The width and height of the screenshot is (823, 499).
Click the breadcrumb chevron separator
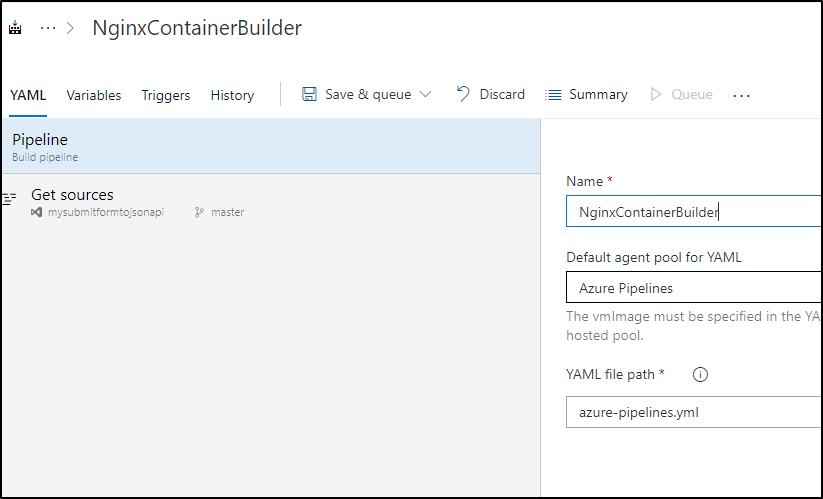[x=71, y=28]
